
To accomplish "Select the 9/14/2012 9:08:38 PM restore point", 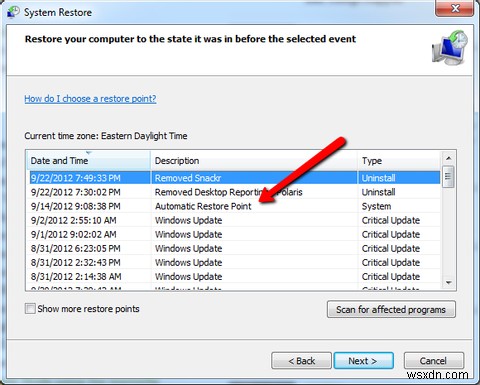I will click(235, 206).
